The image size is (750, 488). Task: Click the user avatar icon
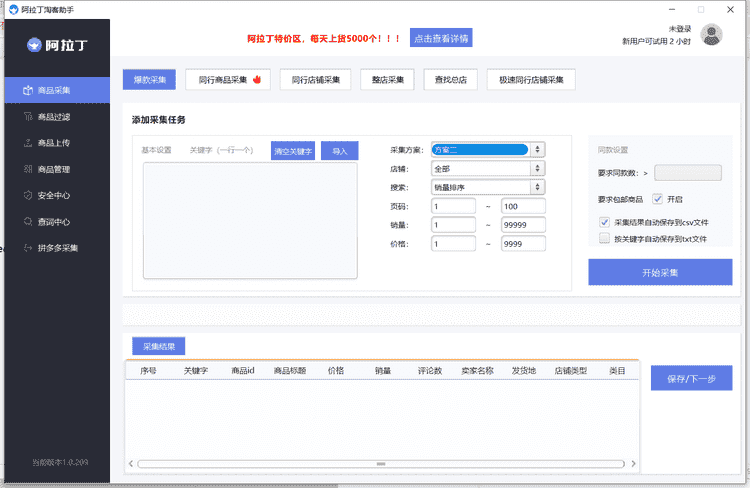point(711,35)
